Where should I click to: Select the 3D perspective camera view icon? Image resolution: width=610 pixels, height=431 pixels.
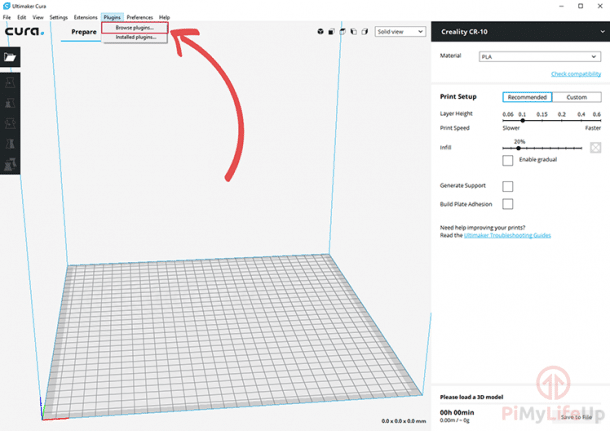[319, 32]
